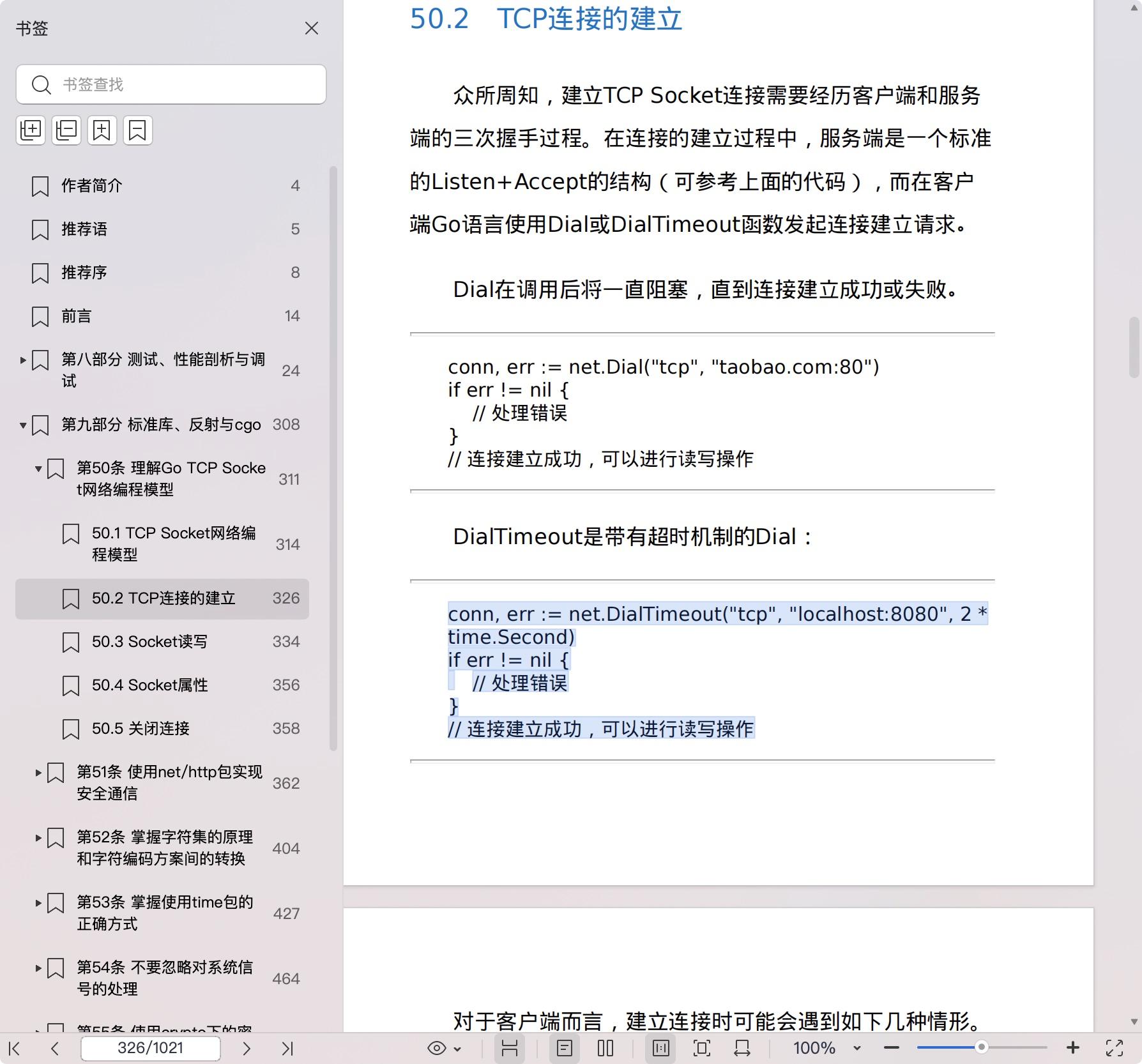Click bookmark icon beside 作者简介
The width and height of the screenshot is (1142, 1064).
click(40, 186)
